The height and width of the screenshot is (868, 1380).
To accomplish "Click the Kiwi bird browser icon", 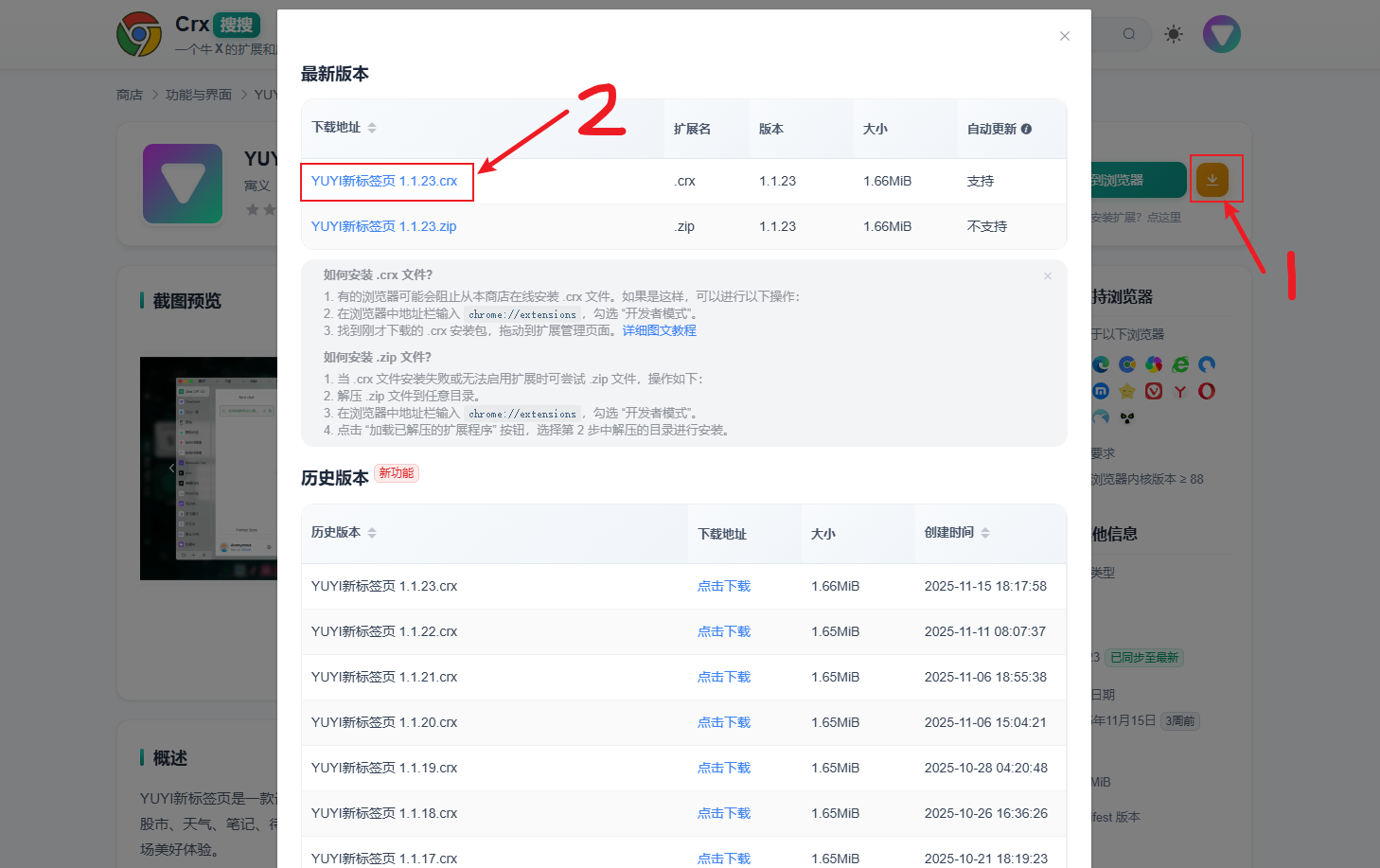I will (x=1101, y=417).
